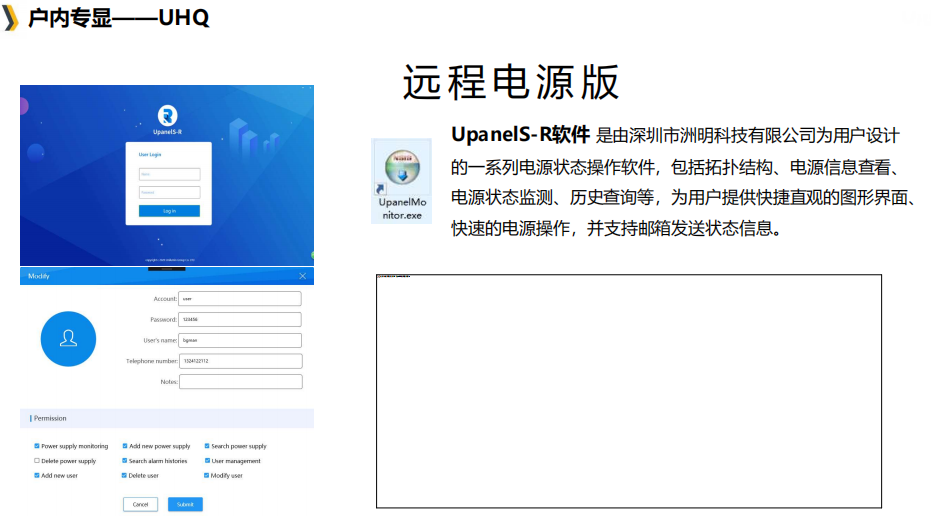The image size is (931, 519).
Task: Close the Modify dialog with the X
Action: coord(303,276)
